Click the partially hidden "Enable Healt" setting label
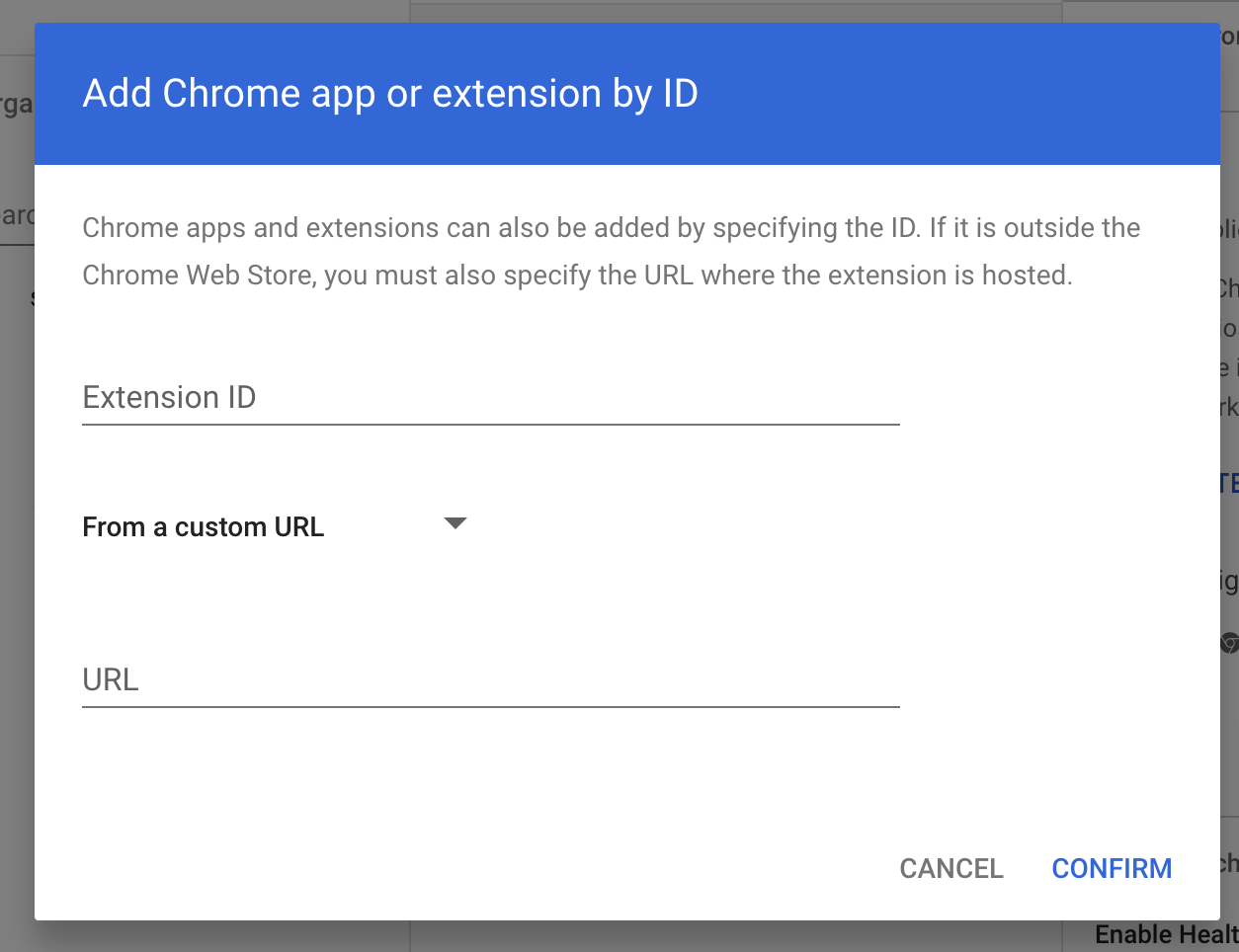Screen dimensions: 1239x952 [x=1166, y=934]
